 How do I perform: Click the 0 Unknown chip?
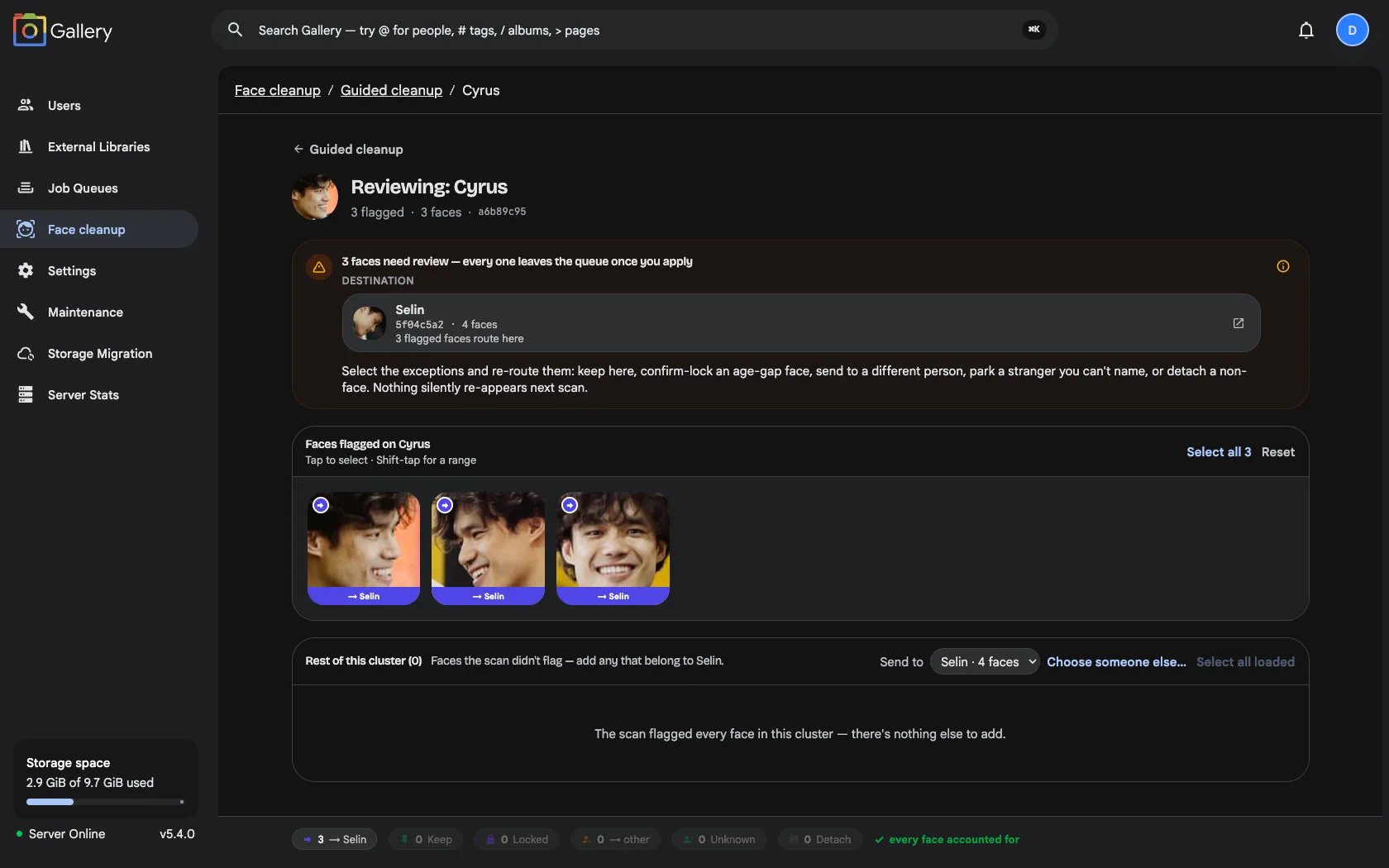719,839
